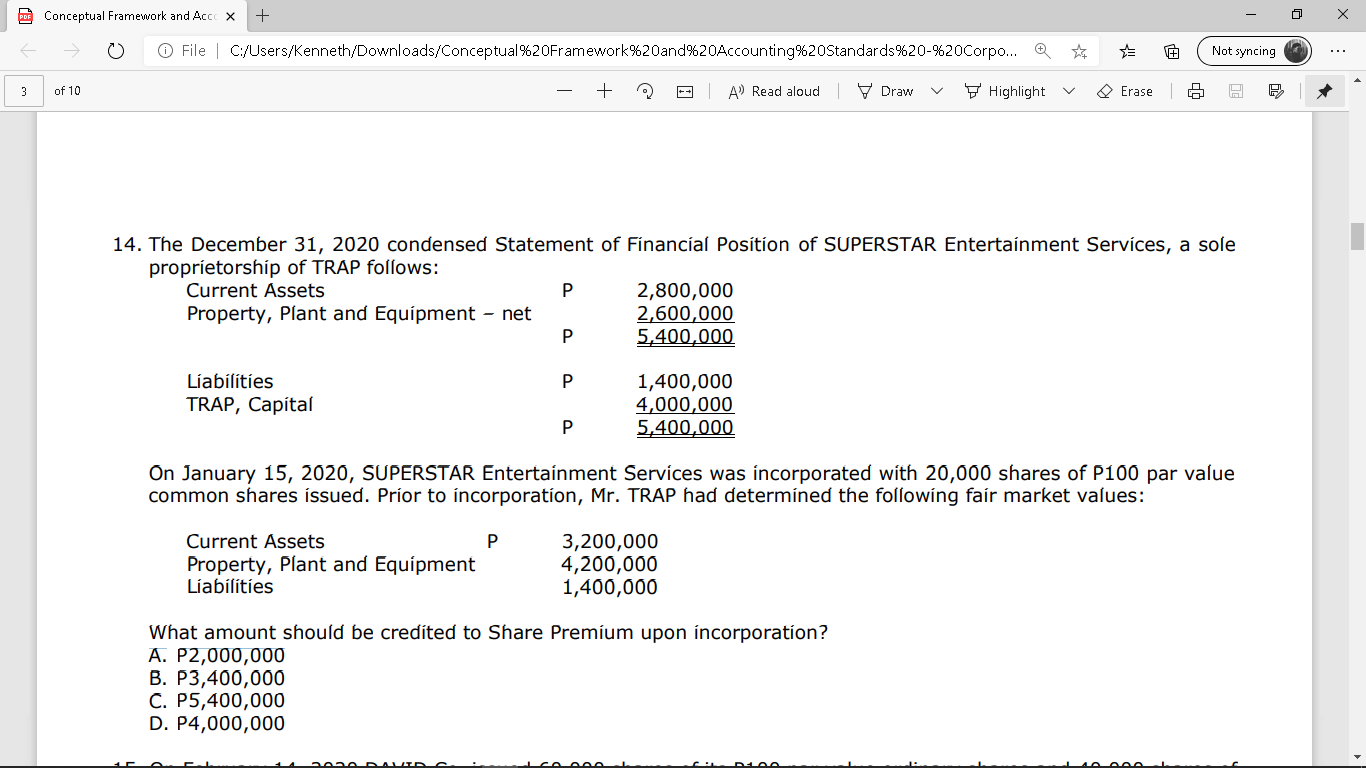Click the File site information icon
Image resolution: width=1366 pixels, height=768 pixels.
click(x=165, y=51)
